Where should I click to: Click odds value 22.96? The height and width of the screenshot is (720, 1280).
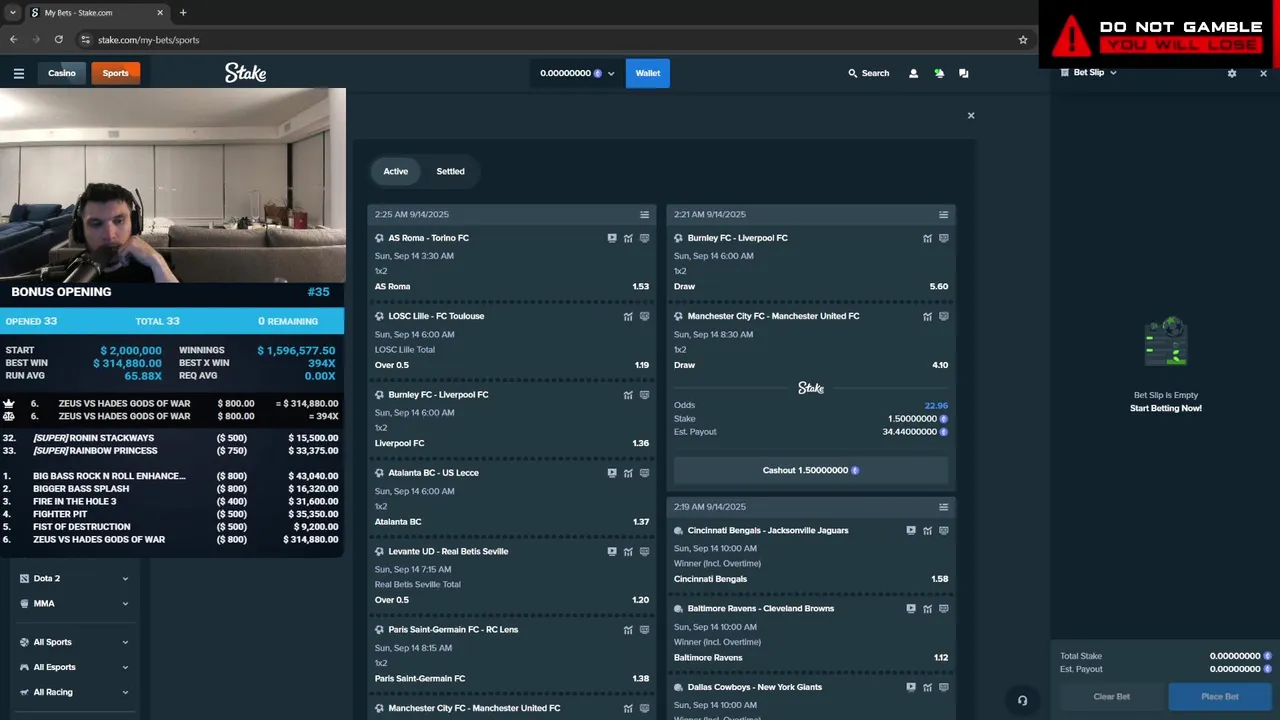point(936,406)
